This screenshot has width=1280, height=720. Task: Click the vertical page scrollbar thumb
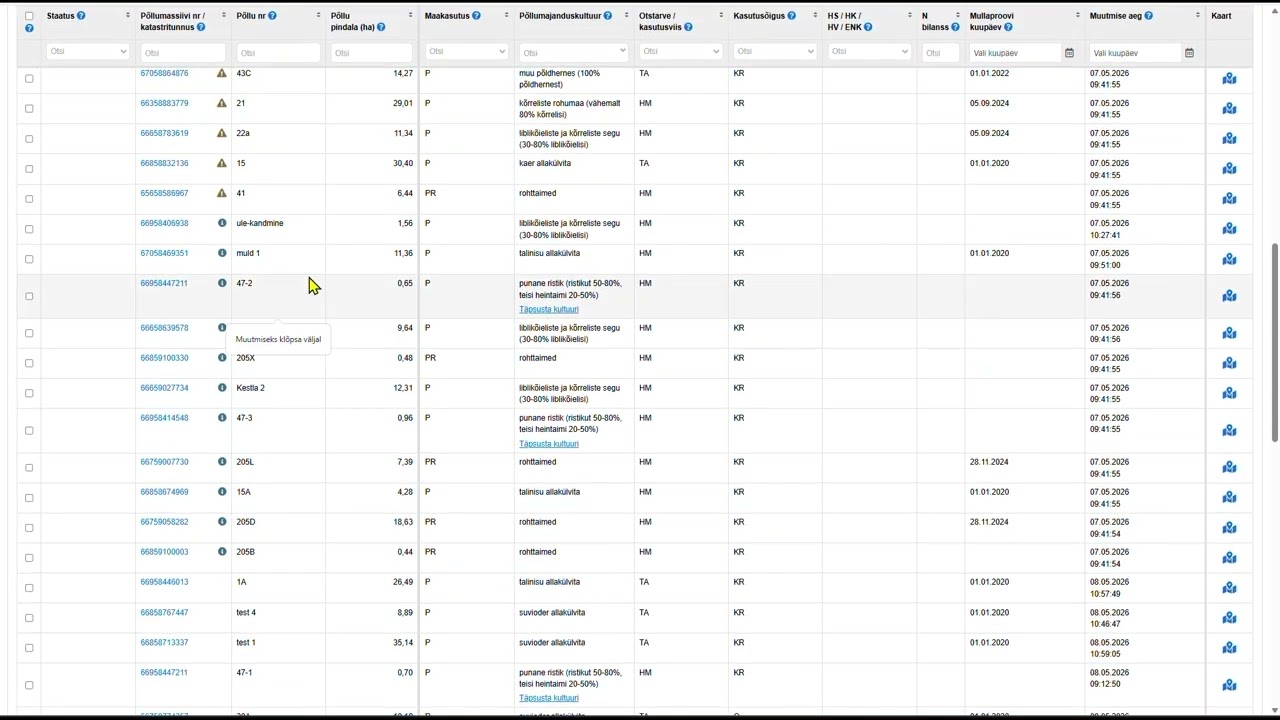(x=1275, y=342)
